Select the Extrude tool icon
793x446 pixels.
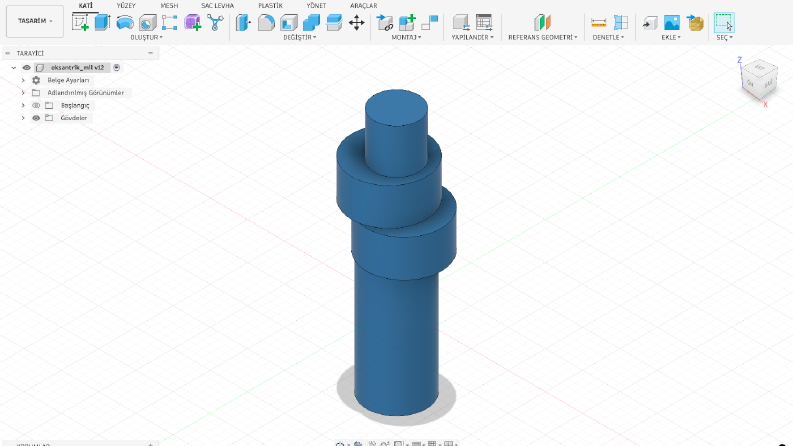(103, 22)
